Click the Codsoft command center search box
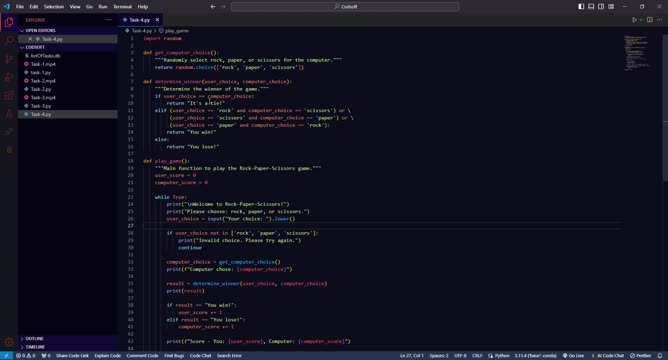668x360 pixels. [345, 6]
